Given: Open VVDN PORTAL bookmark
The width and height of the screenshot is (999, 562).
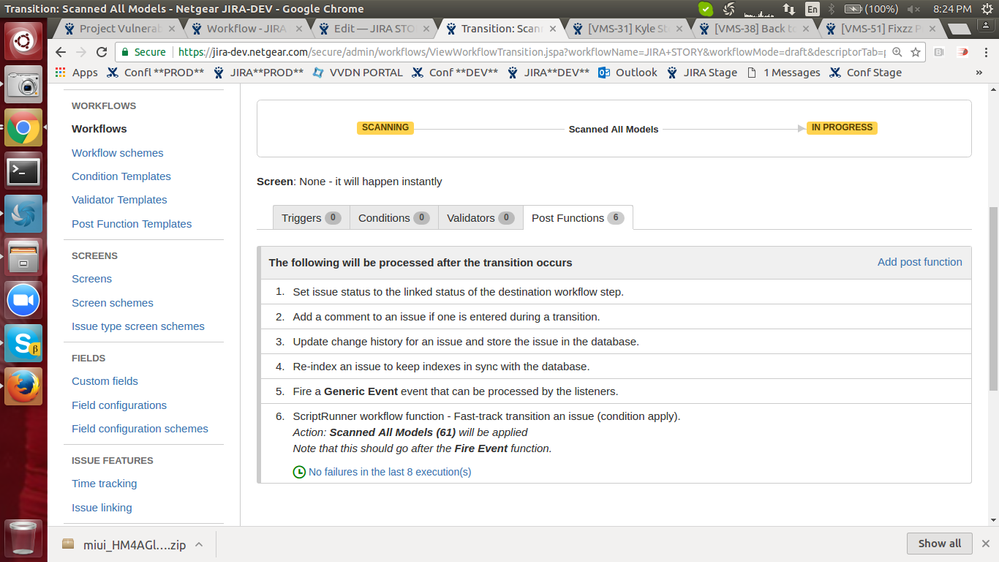Looking at the screenshot, I should pos(357,73).
